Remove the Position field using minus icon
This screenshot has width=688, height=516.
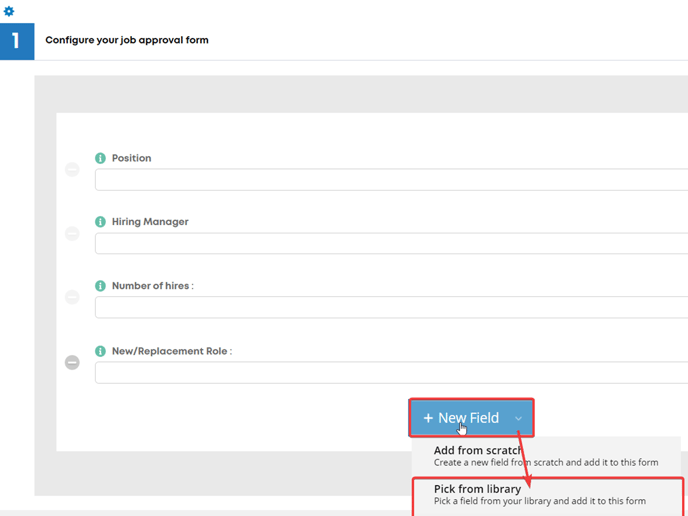[x=72, y=169]
